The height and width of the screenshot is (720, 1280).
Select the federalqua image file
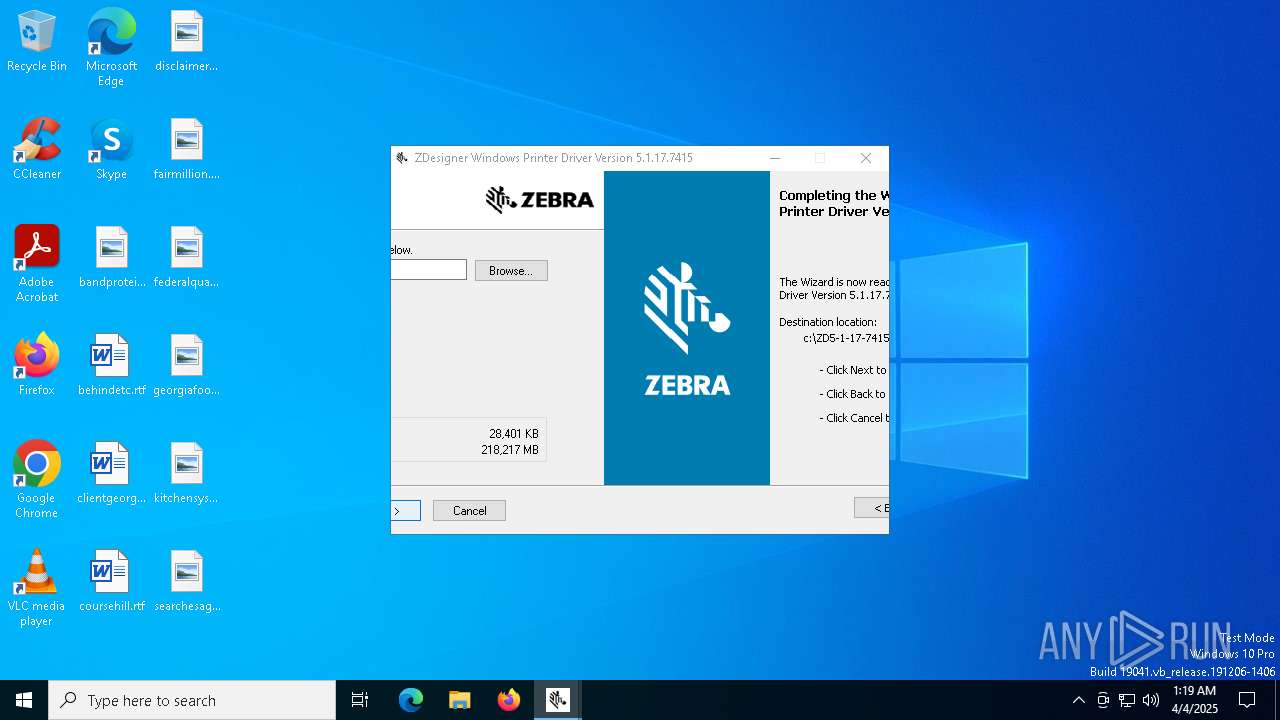186,258
